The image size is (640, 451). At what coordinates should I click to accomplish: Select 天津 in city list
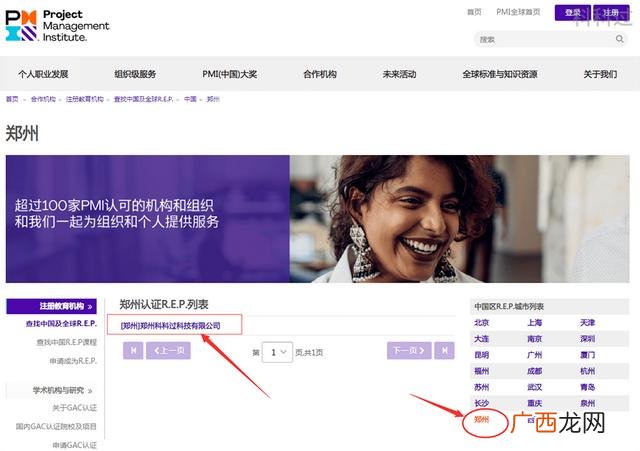coord(587,322)
